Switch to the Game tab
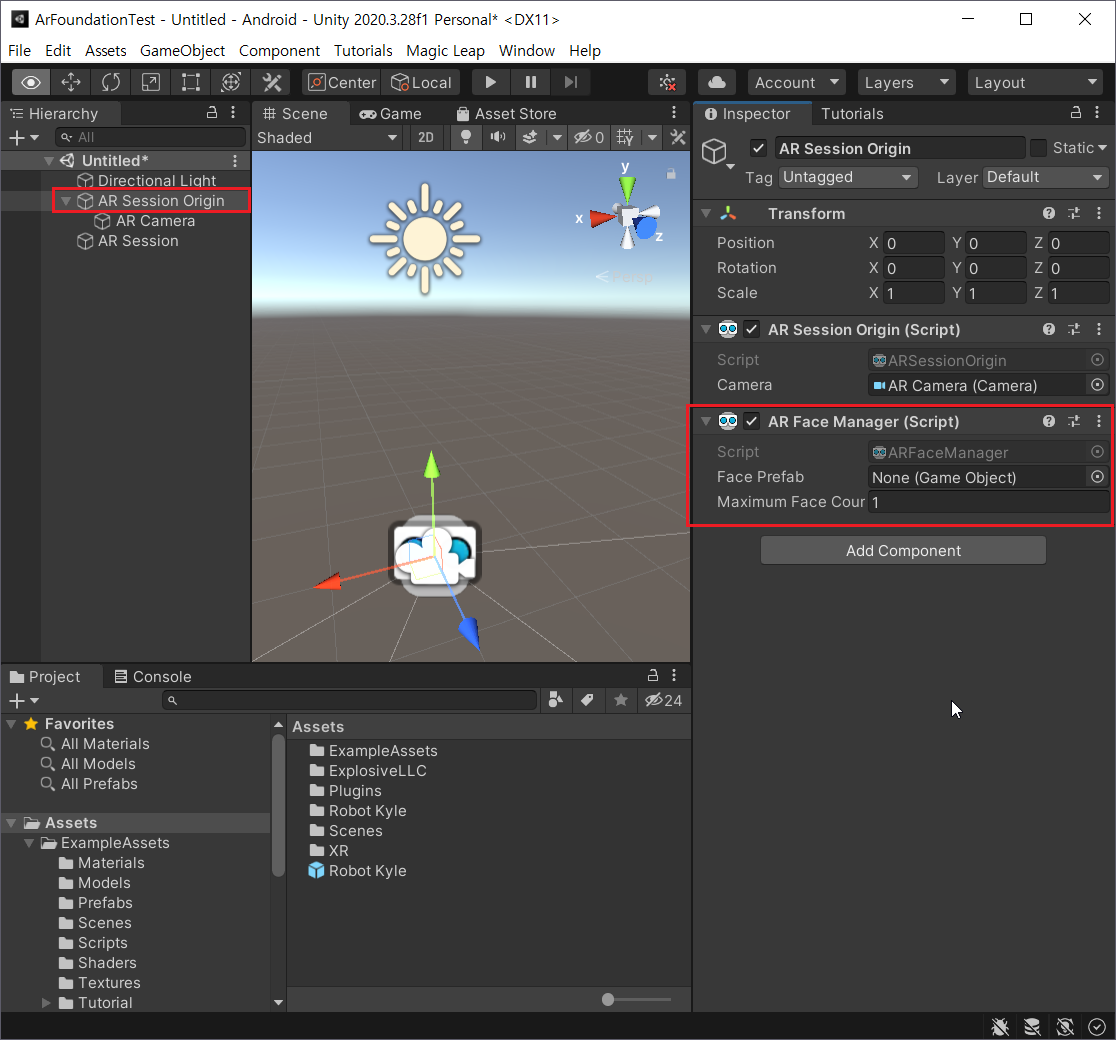 pos(390,114)
